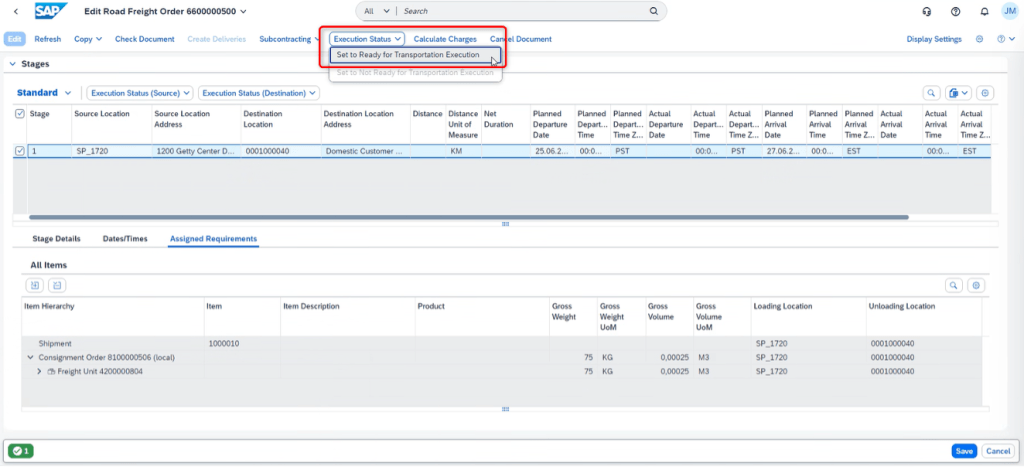Click the Net Duration column header

[x=505, y=123]
